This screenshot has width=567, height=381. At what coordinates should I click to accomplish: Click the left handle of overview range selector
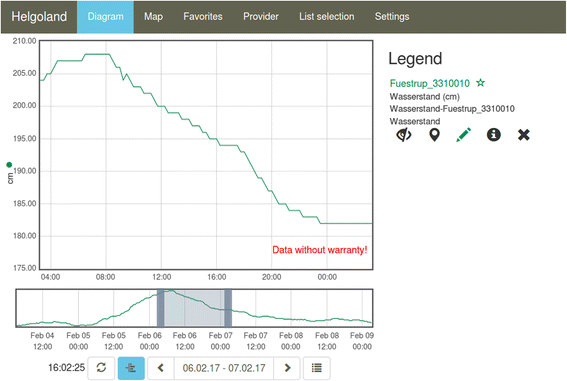coord(160,308)
